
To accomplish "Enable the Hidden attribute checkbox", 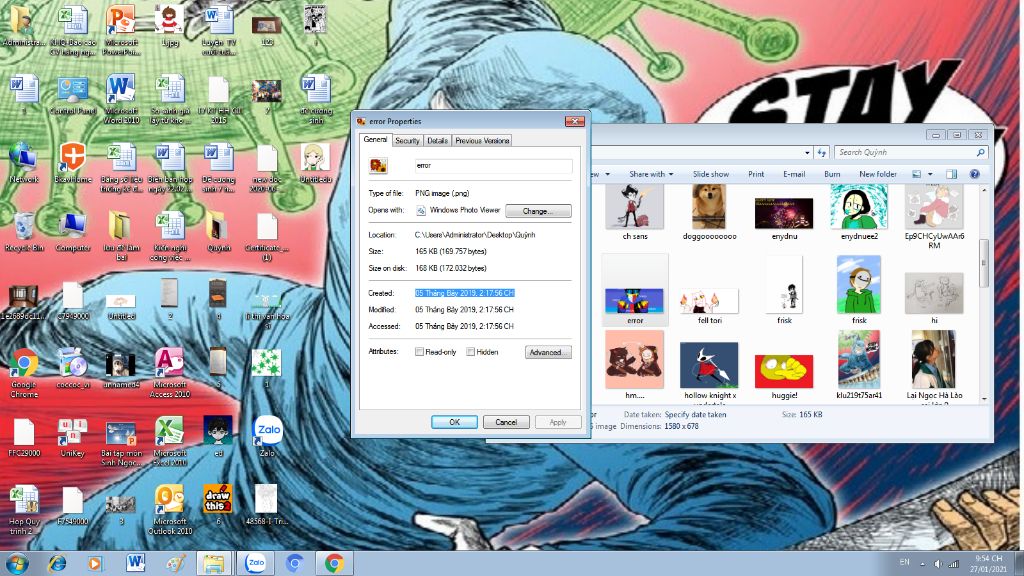I will pos(470,351).
